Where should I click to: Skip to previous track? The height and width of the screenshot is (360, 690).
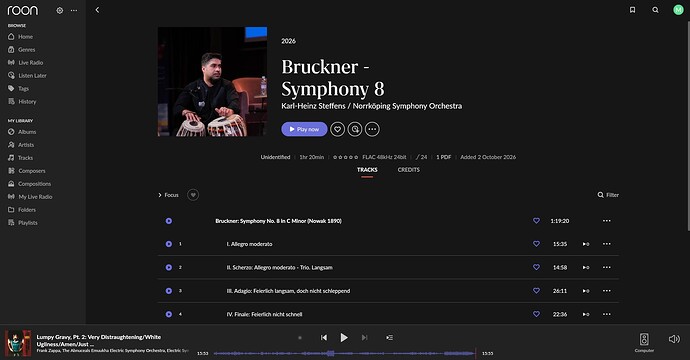click(x=324, y=338)
